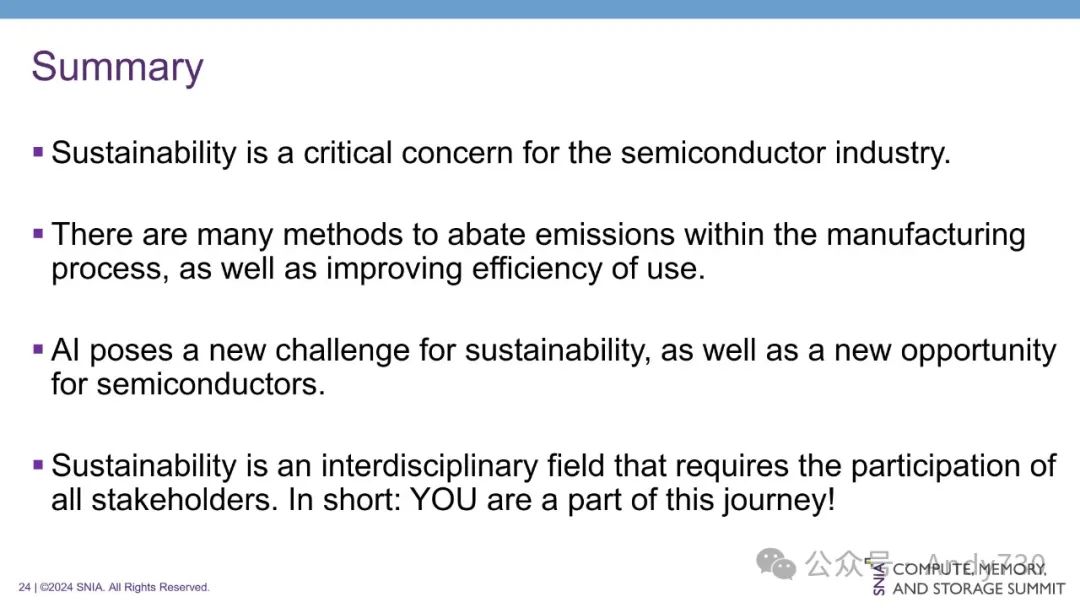This screenshot has height=608, width=1080.
Task: Click the Summary slide title
Action: point(117,67)
